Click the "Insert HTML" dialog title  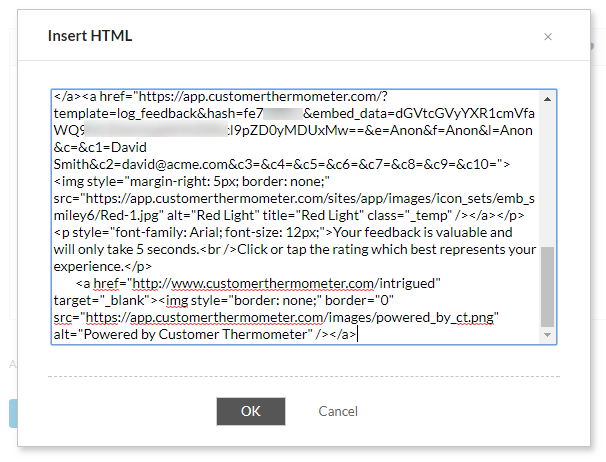(90, 36)
